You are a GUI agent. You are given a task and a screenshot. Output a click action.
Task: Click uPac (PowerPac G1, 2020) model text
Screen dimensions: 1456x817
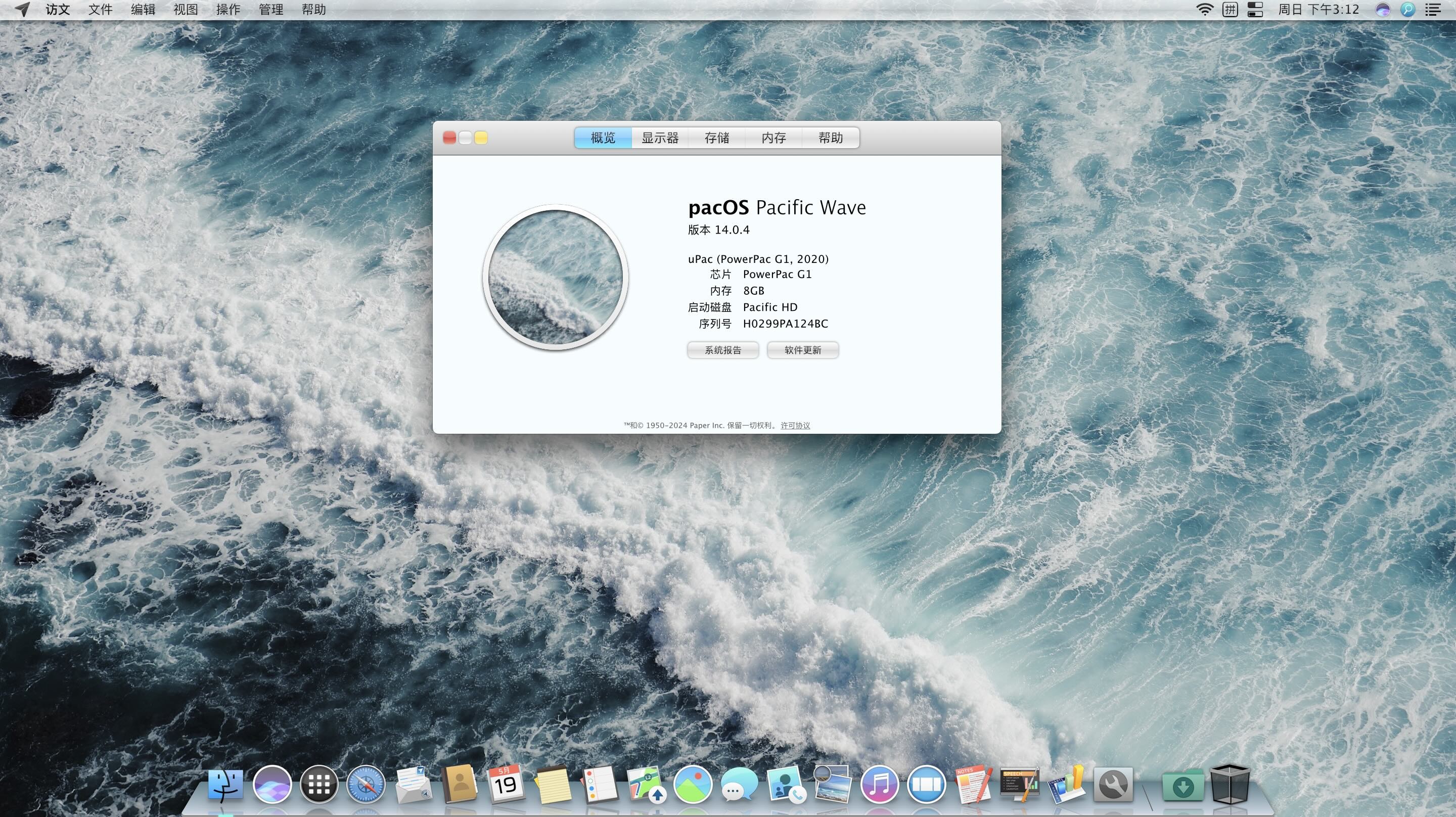[758, 259]
